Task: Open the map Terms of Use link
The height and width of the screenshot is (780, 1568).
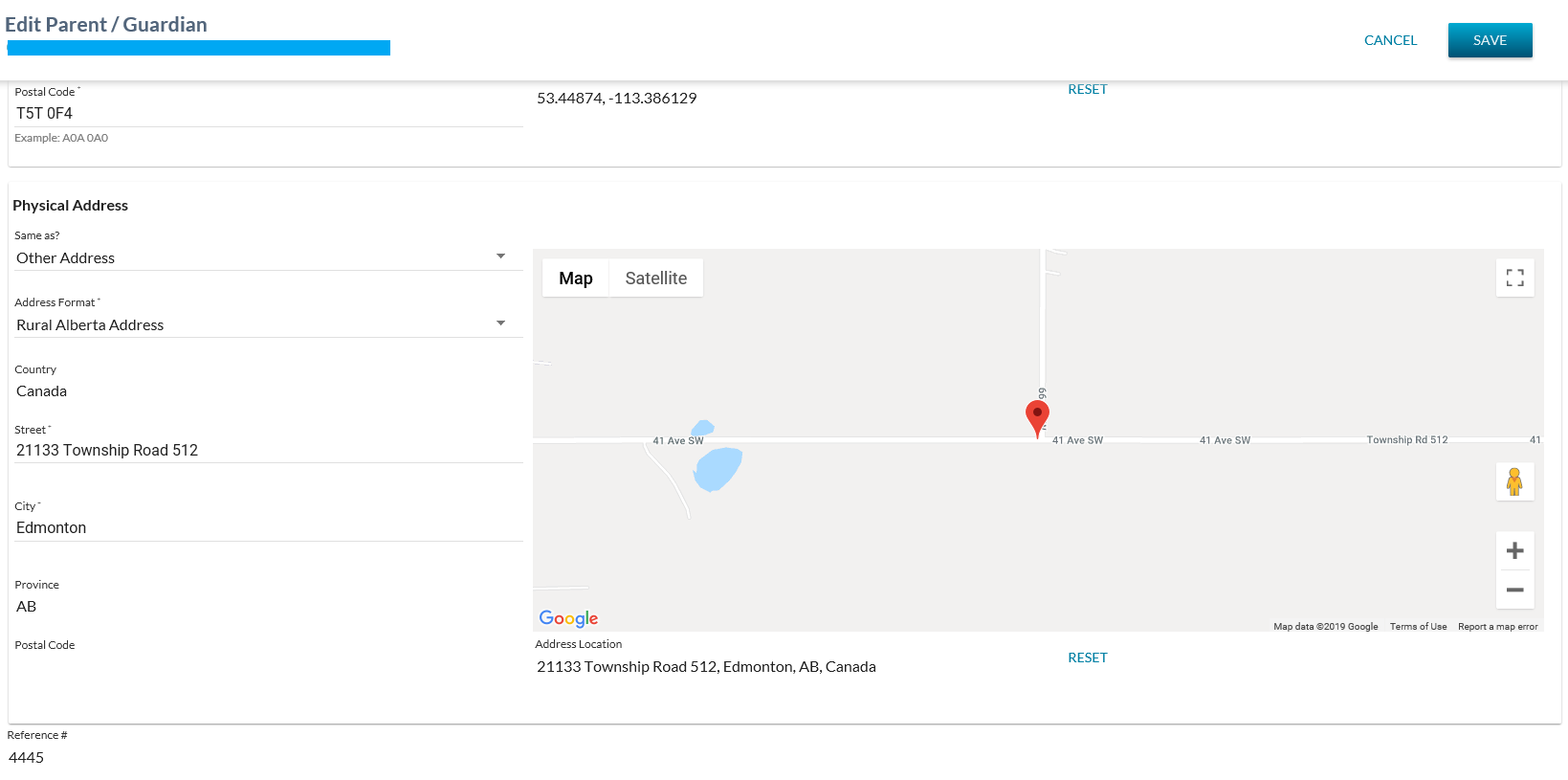Action: [x=1418, y=627]
